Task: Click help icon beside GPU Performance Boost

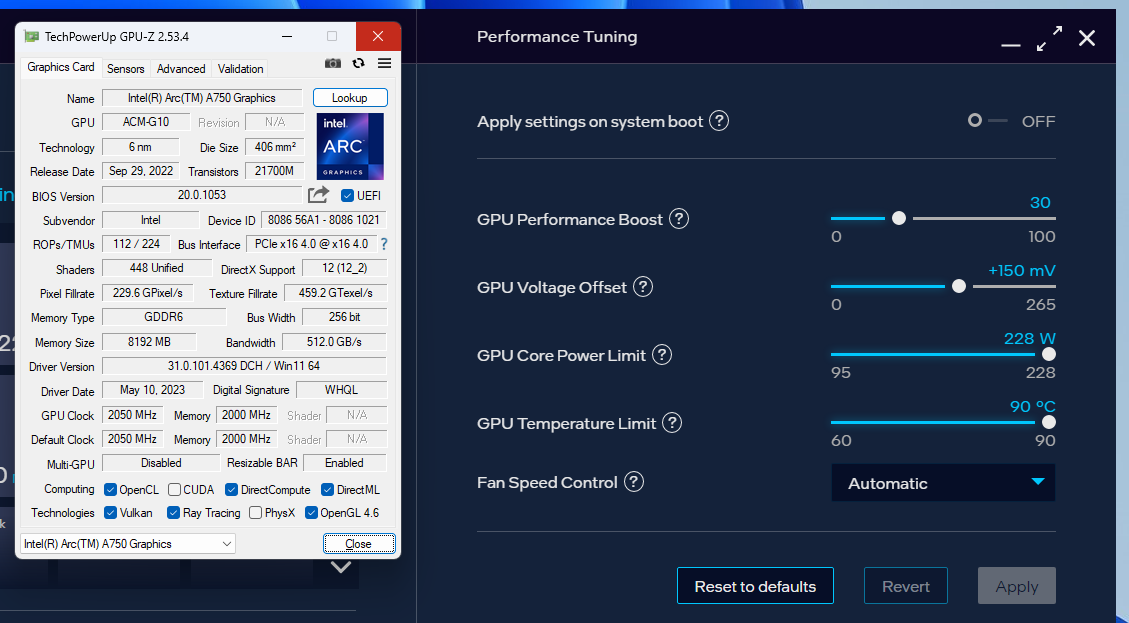Action: 678,218
